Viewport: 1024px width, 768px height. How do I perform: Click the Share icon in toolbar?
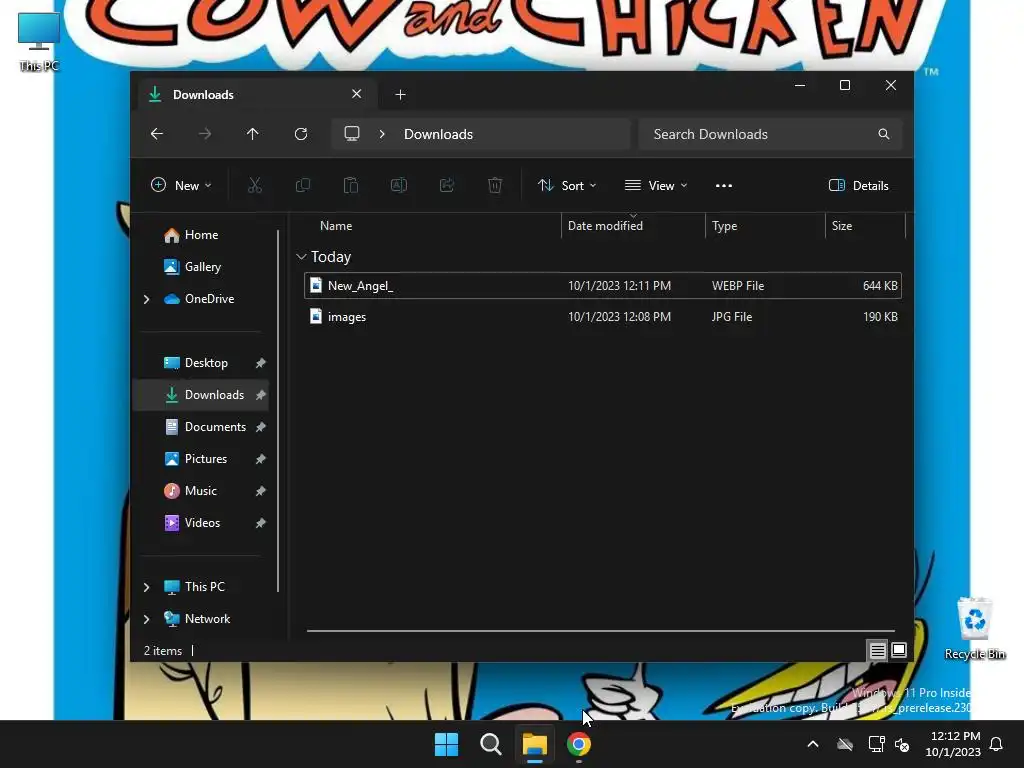447,185
